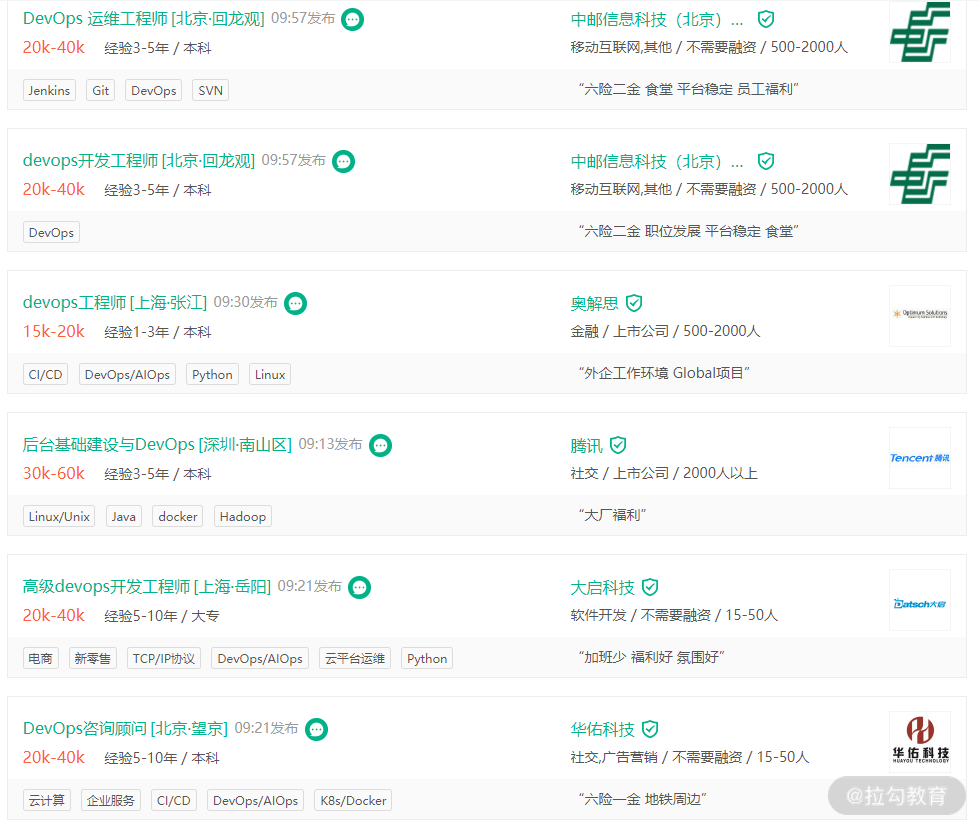Open 奥解思 company page
The height and width of the screenshot is (828, 979).
coord(594,303)
